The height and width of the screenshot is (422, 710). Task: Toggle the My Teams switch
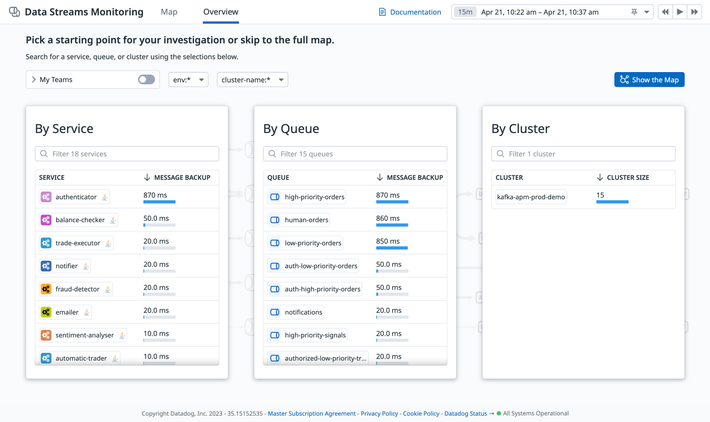click(x=146, y=79)
